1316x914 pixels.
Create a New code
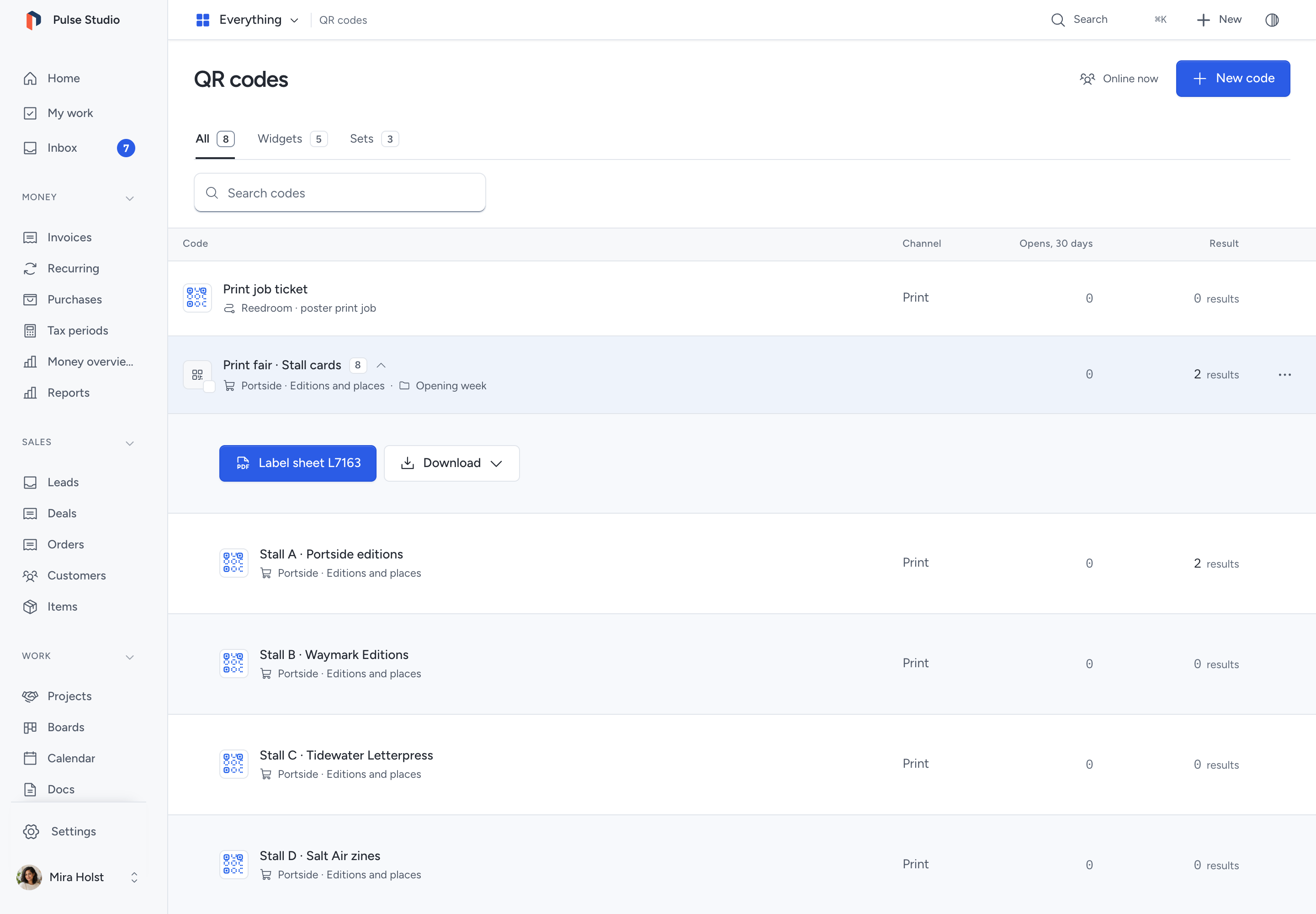(x=1233, y=79)
